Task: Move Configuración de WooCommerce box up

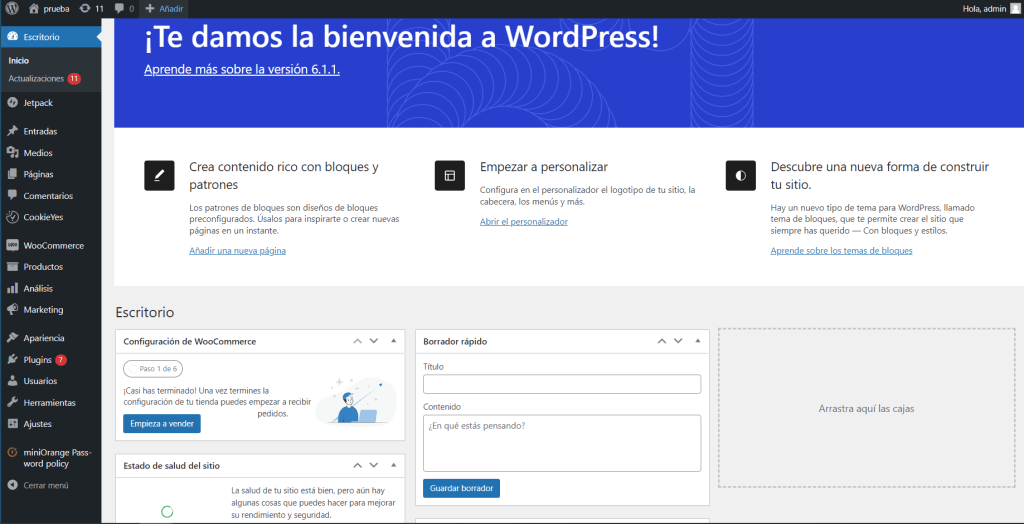Action: click(357, 341)
